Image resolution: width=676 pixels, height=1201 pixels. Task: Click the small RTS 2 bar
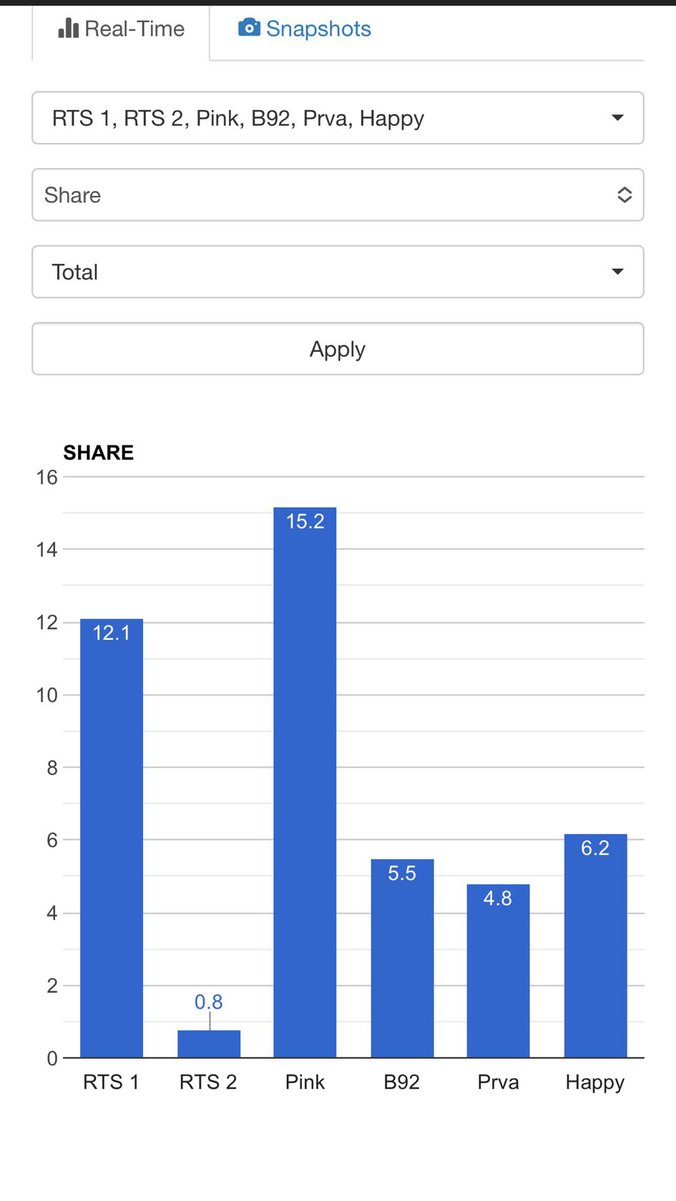point(209,1044)
